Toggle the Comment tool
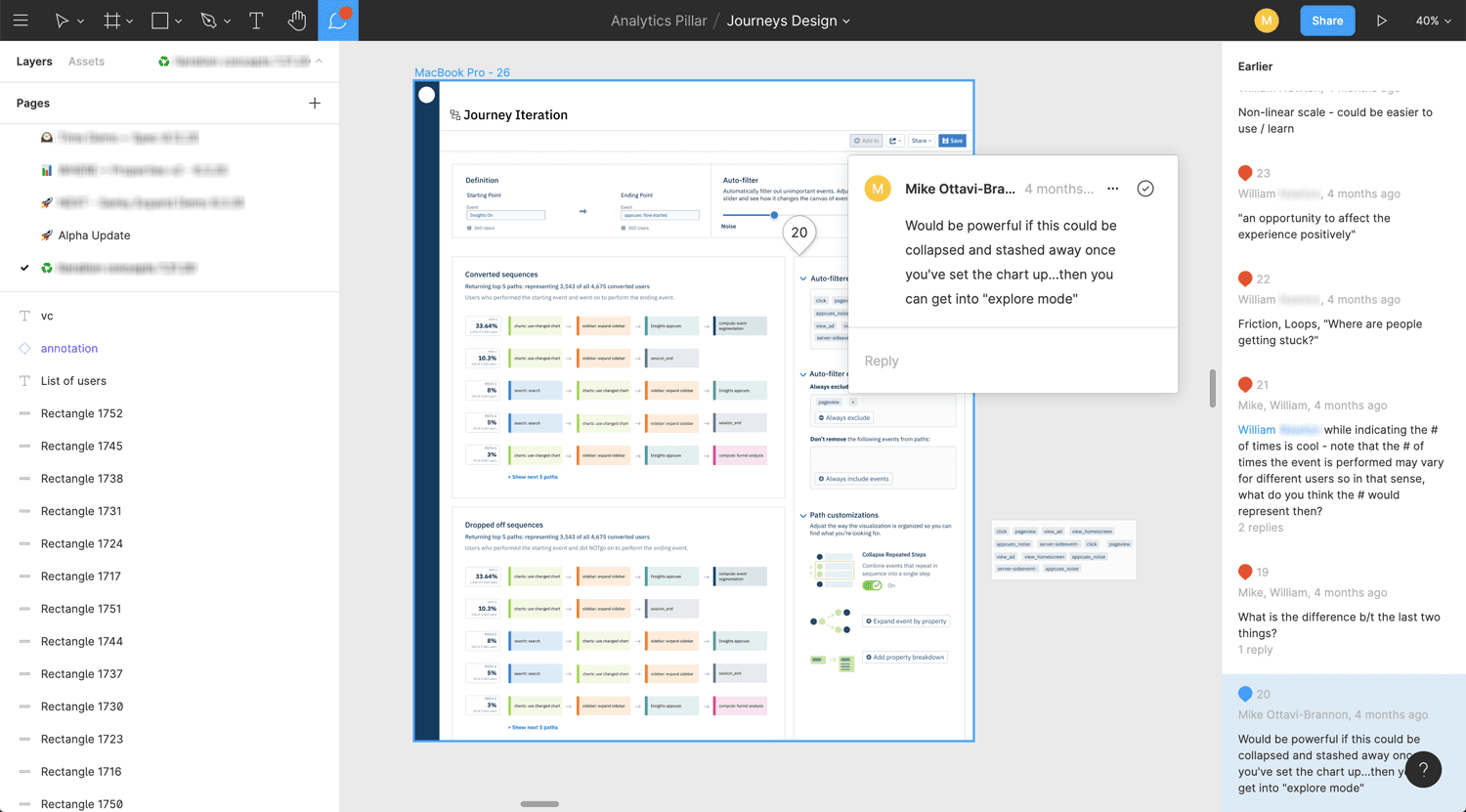The width and height of the screenshot is (1466, 812). [x=338, y=21]
